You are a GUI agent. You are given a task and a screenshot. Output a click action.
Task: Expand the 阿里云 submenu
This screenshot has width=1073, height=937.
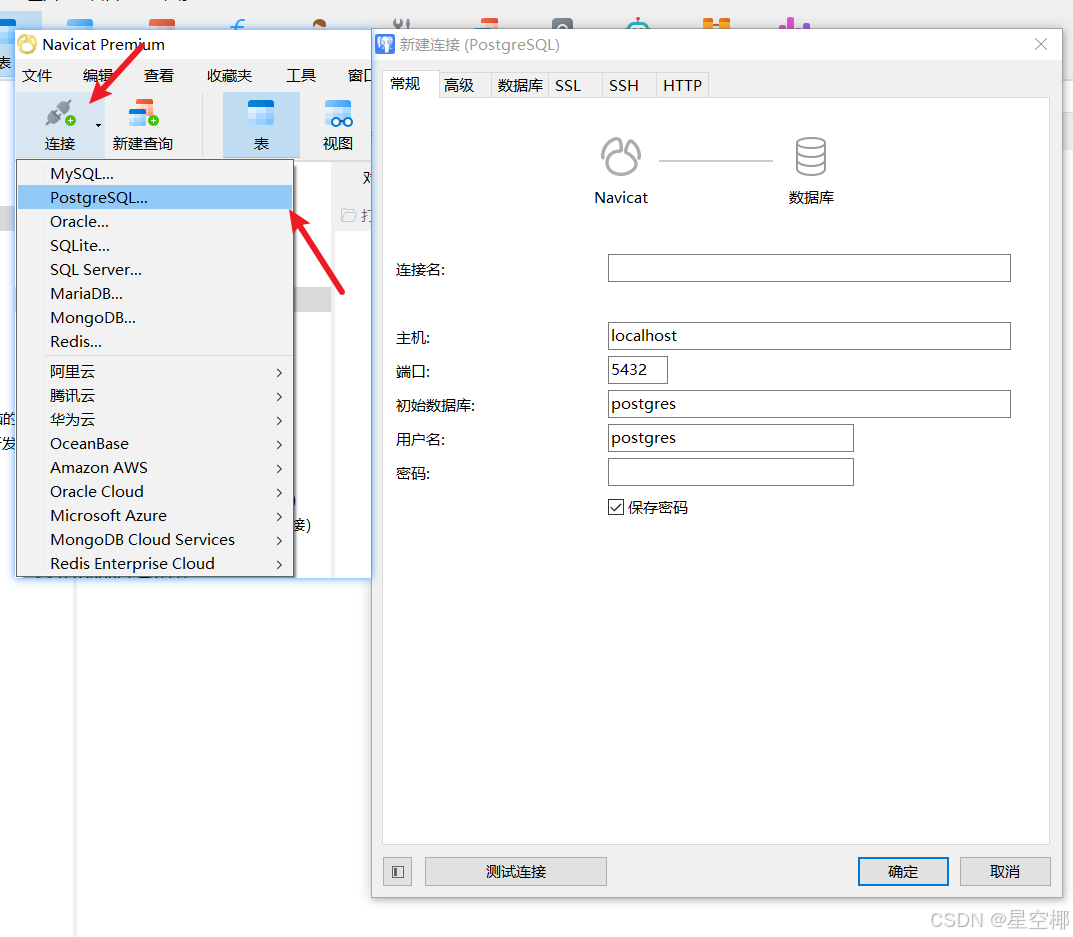[155, 372]
